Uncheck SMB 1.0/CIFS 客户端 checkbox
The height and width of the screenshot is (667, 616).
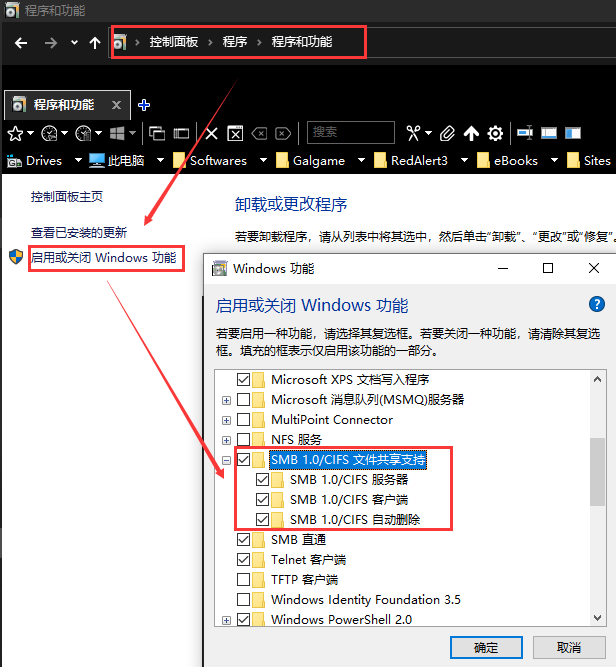[x=262, y=499]
